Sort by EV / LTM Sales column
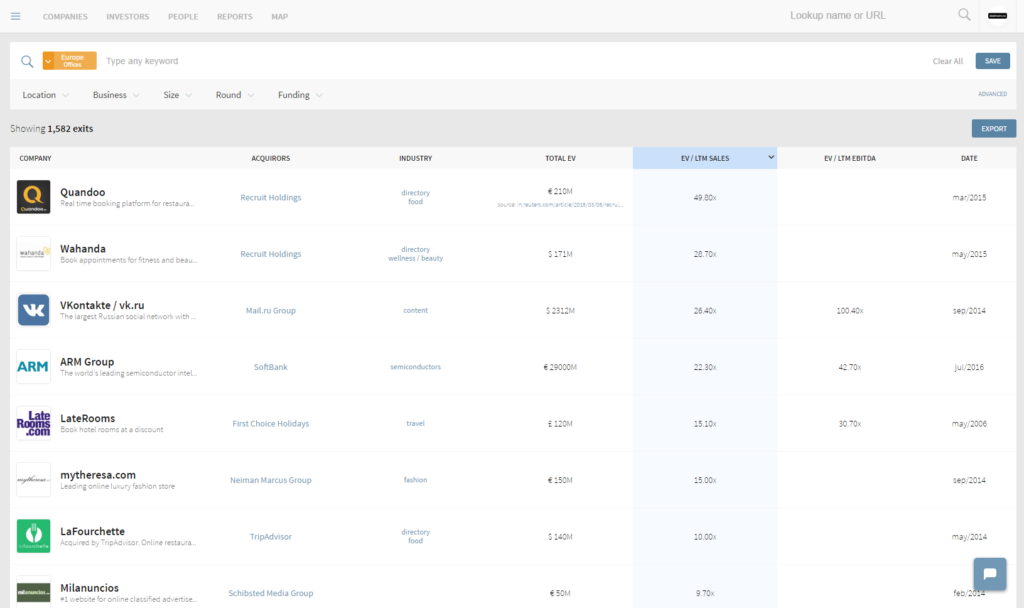1024x608 pixels. point(705,158)
